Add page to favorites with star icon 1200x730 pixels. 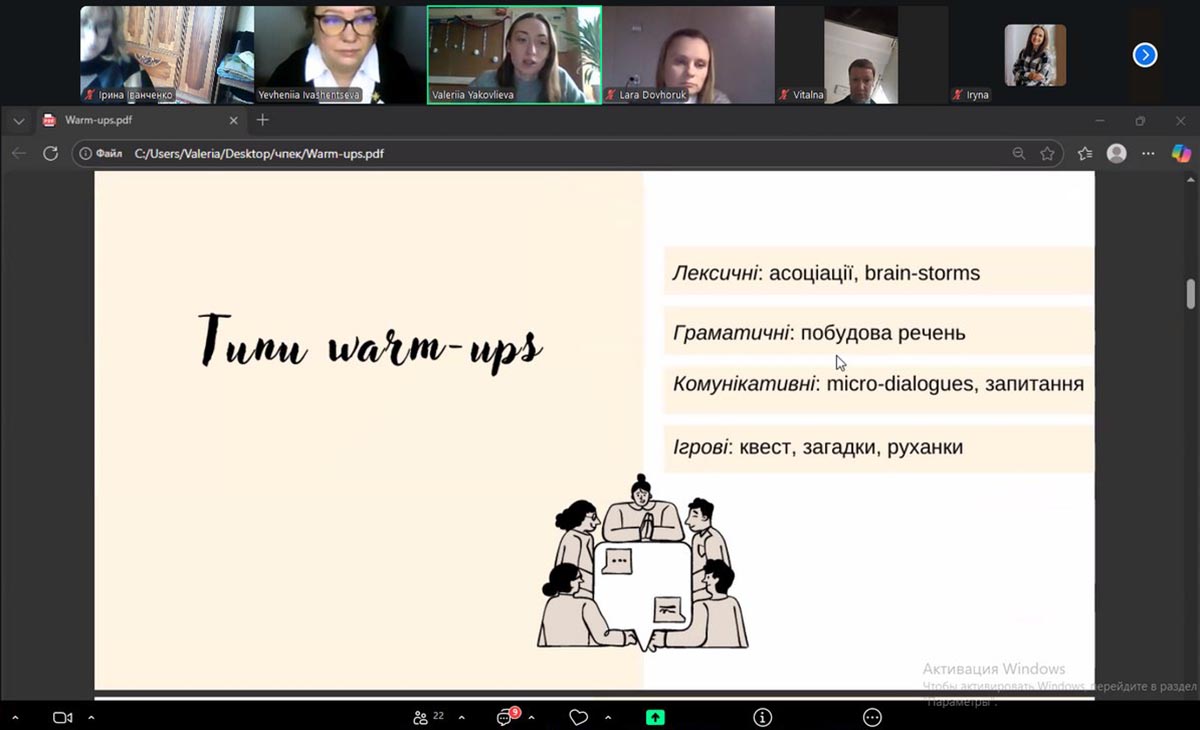(1047, 154)
